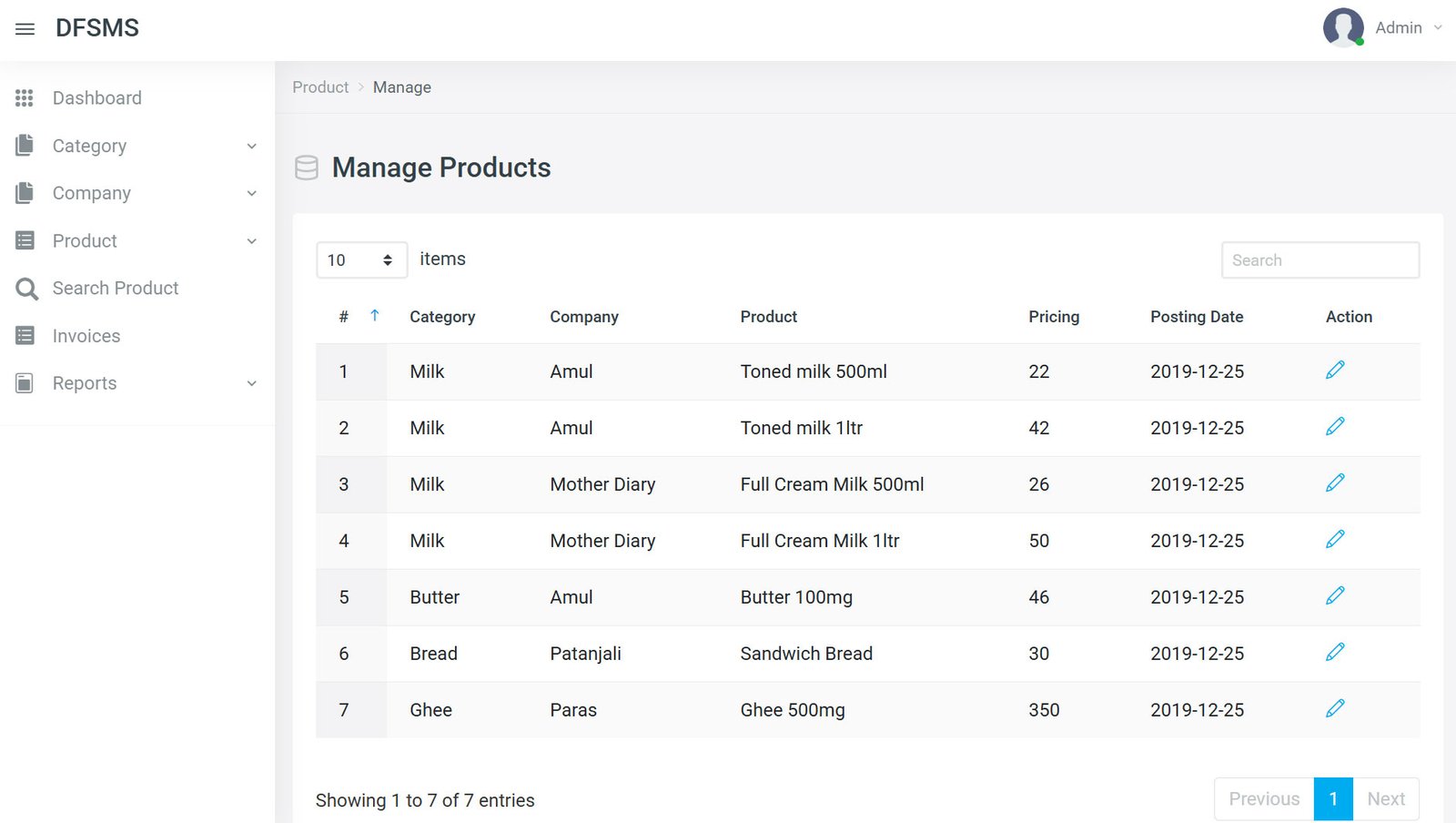
Task: Click the Toned milk 500ml cell
Action: pos(814,371)
